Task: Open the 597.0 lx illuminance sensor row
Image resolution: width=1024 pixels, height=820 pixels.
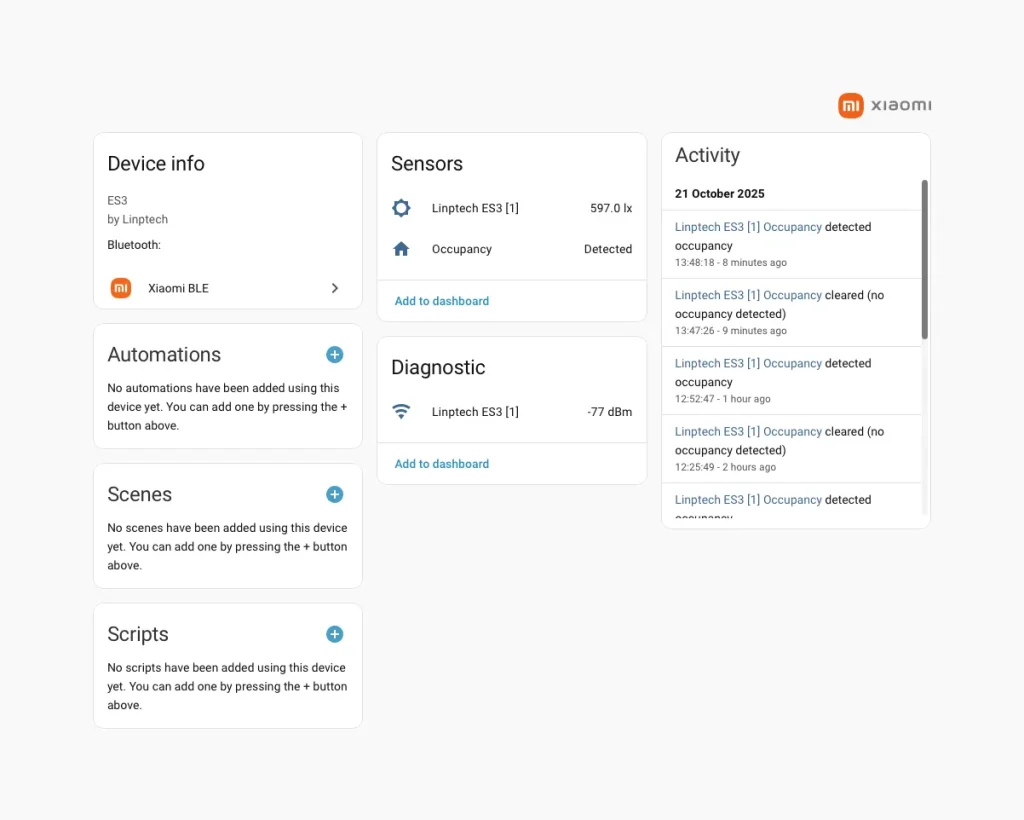Action: coord(511,208)
